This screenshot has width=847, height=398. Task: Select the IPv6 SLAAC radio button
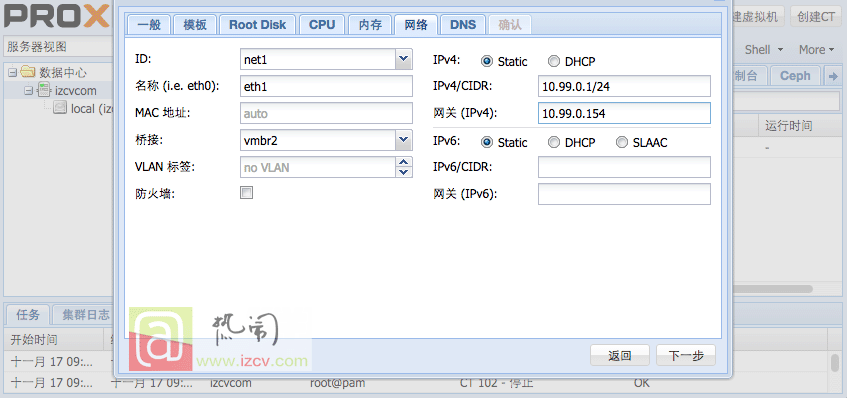(x=622, y=143)
